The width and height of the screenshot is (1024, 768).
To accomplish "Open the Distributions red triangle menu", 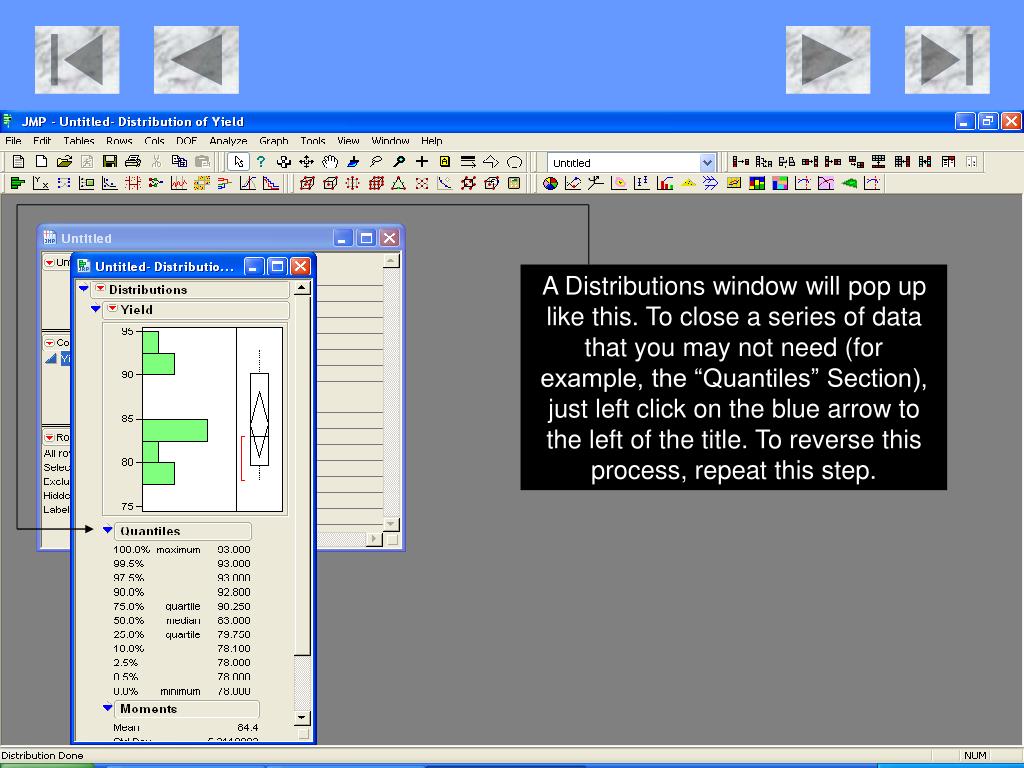I will [x=100, y=288].
